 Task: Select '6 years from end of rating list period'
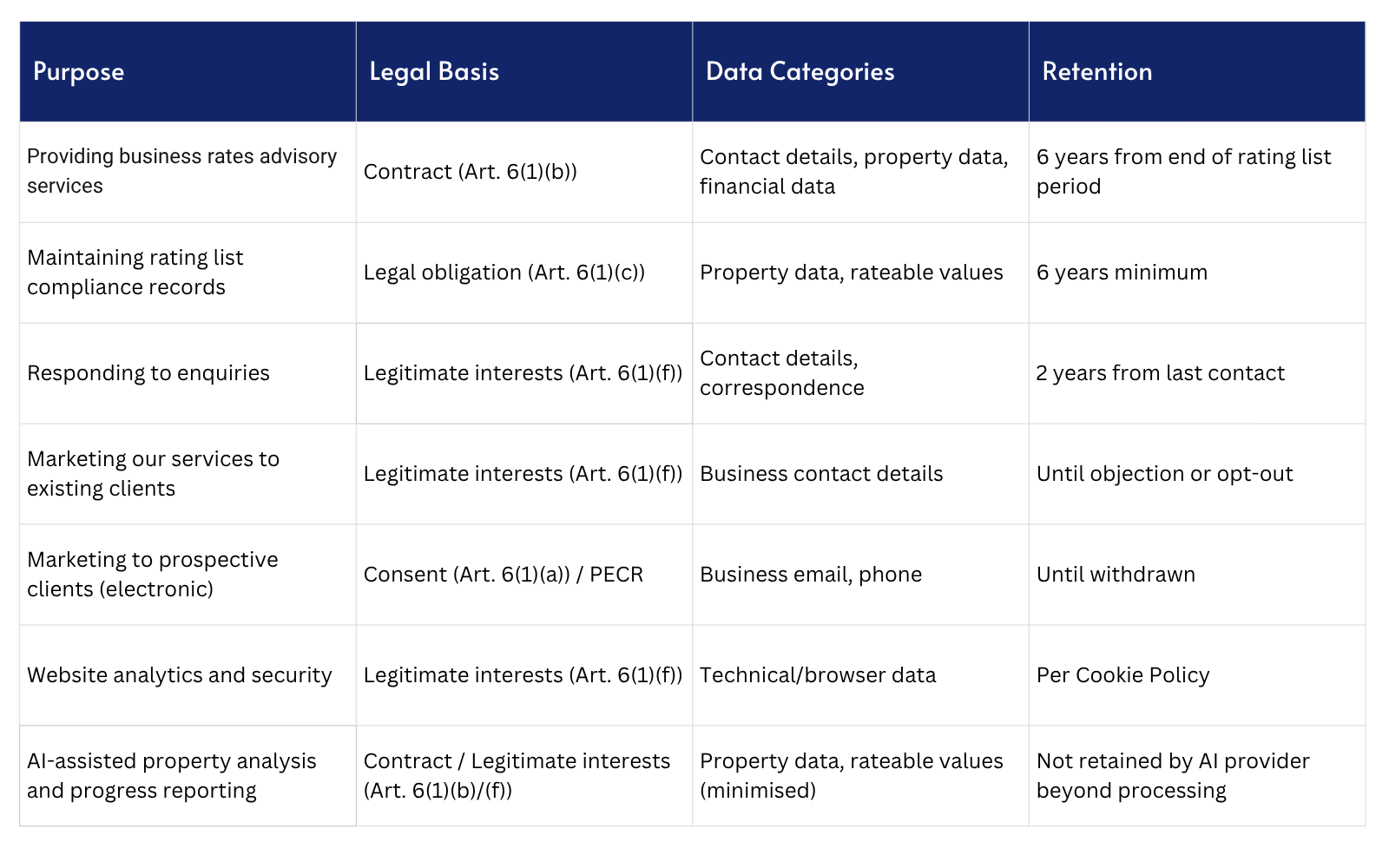tap(1197, 172)
